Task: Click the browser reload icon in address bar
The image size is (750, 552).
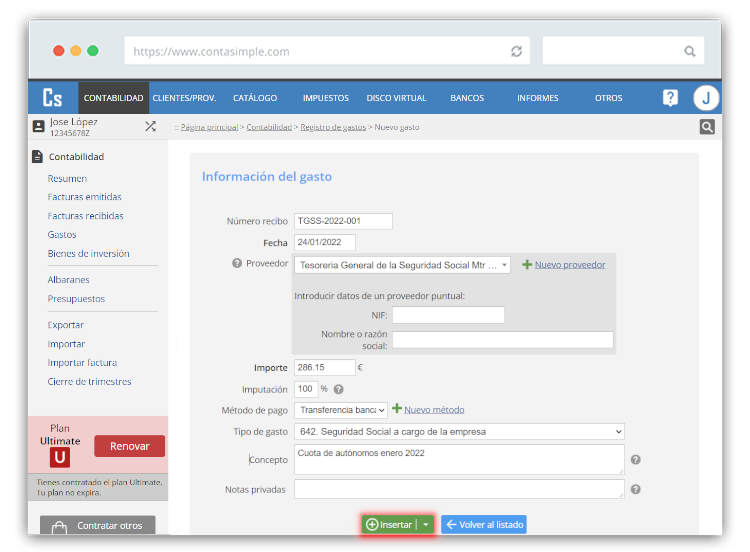Action: point(516,51)
